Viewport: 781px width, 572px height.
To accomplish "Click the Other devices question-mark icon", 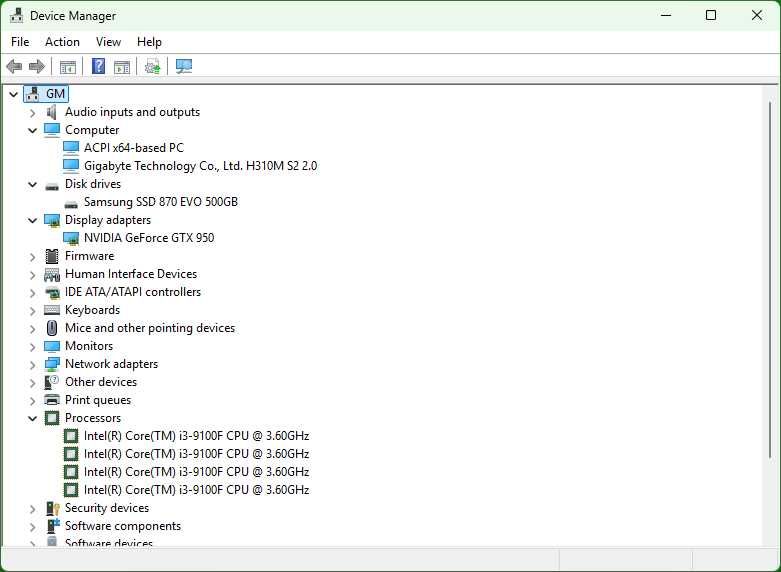I will tap(52, 382).
